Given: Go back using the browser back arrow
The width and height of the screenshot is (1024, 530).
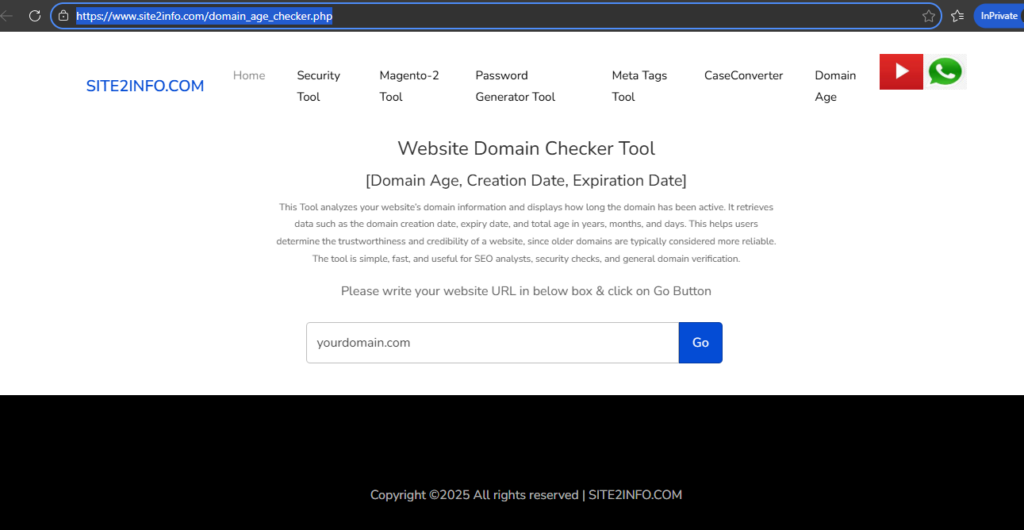Looking at the screenshot, I should [8, 16].
